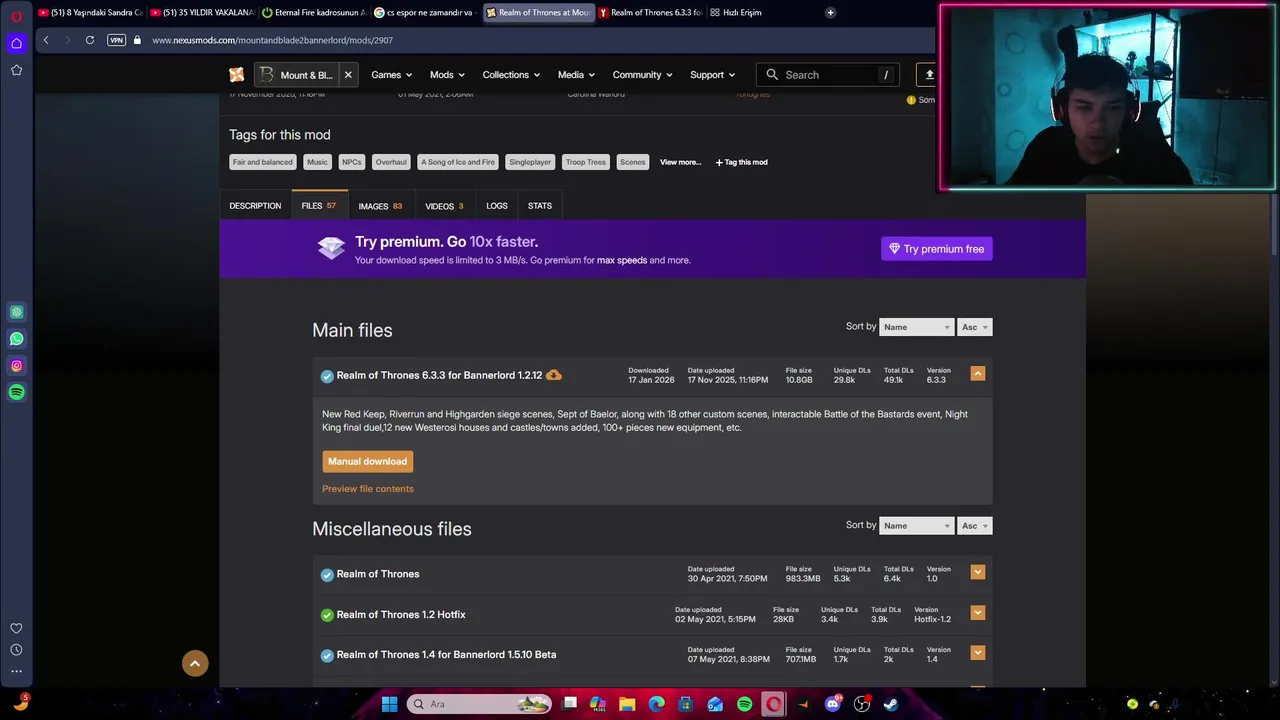This screenshot has height=720, width=1280.
Task: Open Instagram in Opera sidebar
Action: pyautogui.click(x=16, y=366)
